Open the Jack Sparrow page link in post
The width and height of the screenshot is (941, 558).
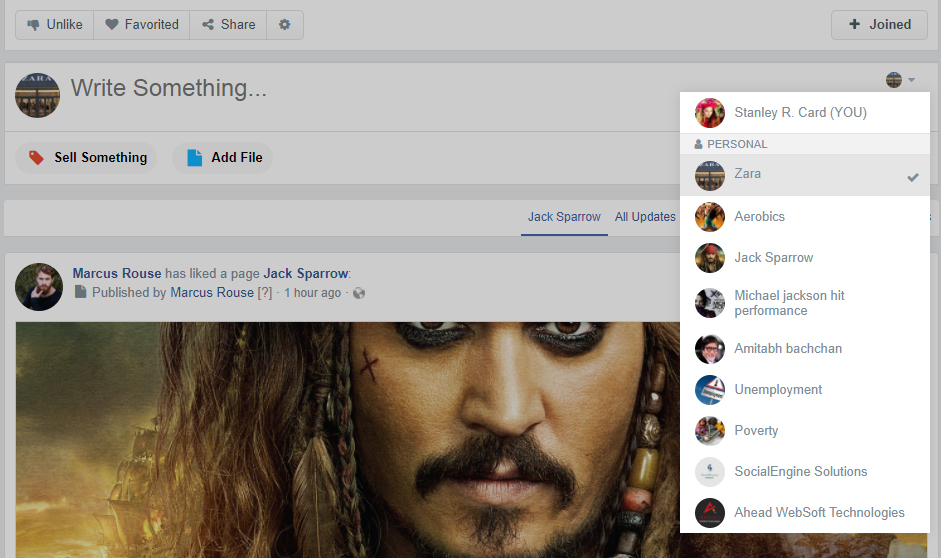(x=306, y=273)
